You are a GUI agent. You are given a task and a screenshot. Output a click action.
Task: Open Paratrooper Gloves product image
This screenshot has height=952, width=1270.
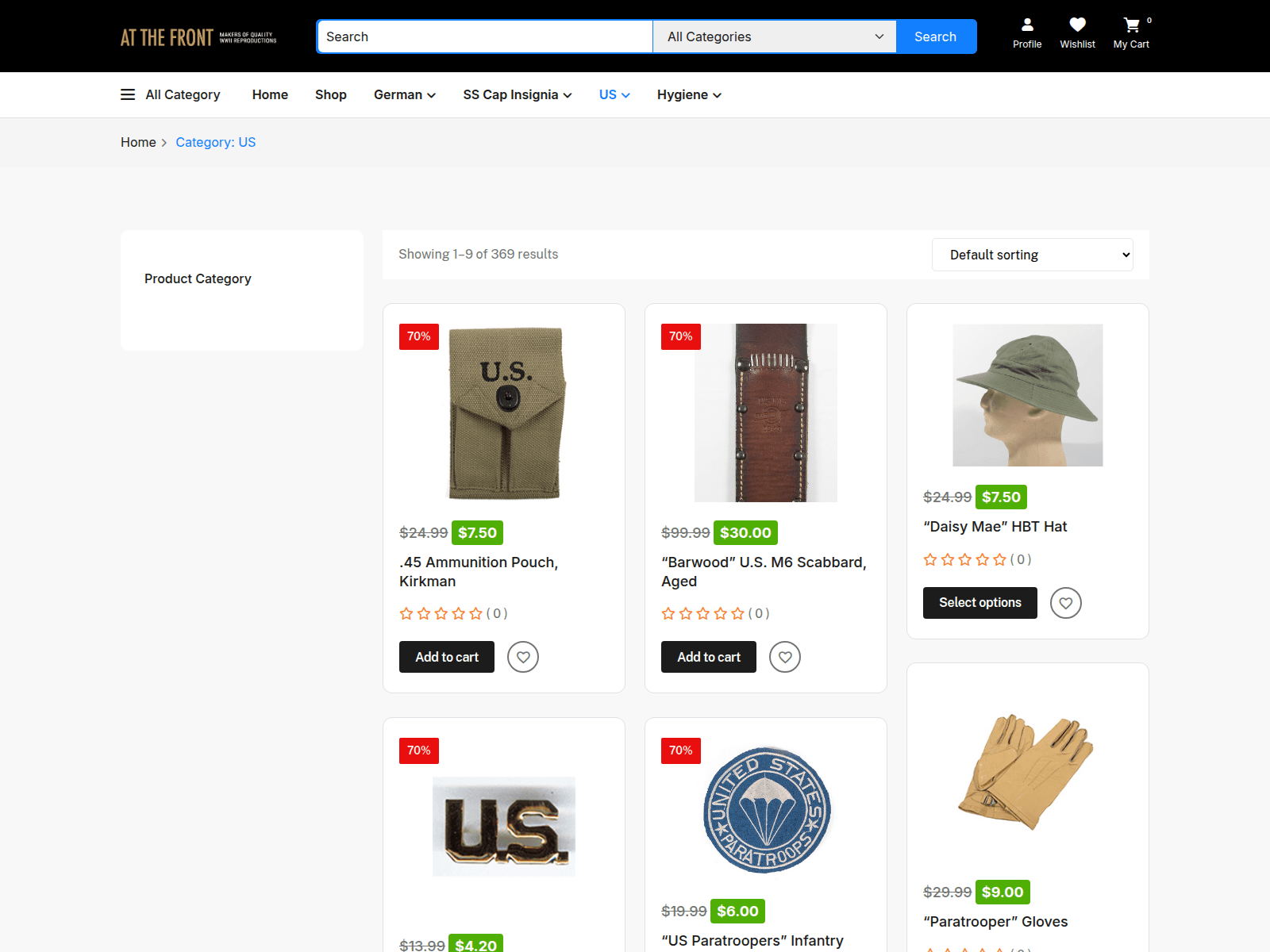click(x=1028, y=772)
